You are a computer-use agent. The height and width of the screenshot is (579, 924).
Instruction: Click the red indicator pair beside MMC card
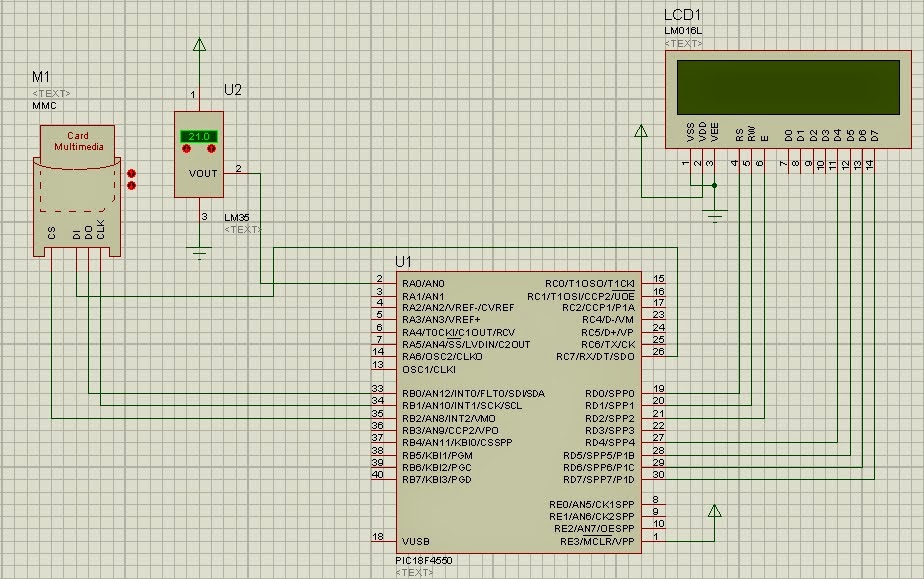pos(131,177)
